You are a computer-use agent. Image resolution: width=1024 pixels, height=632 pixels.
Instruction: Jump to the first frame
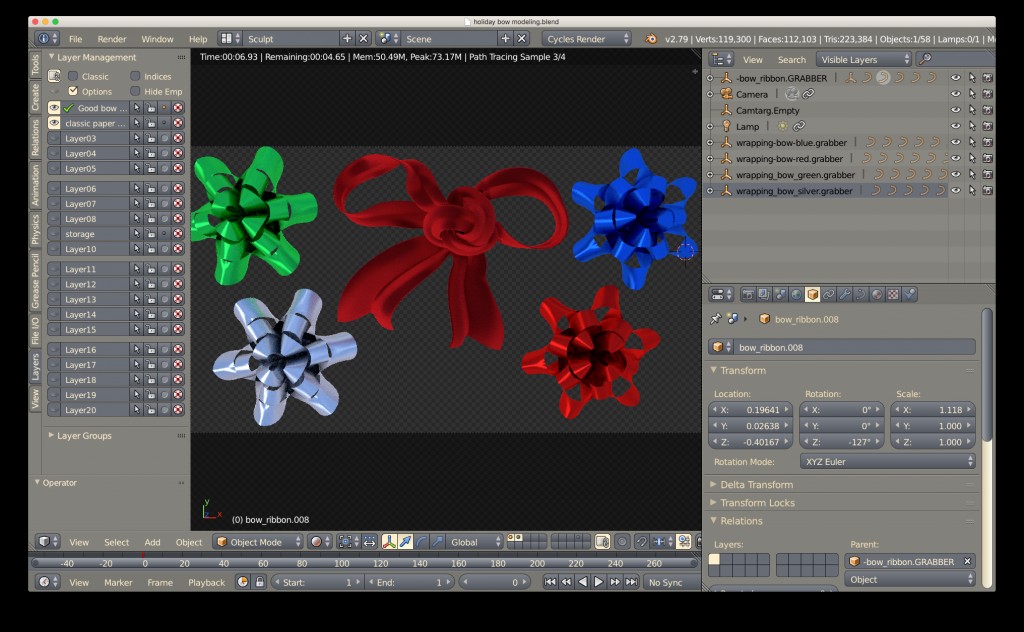(x=550, y=582)
